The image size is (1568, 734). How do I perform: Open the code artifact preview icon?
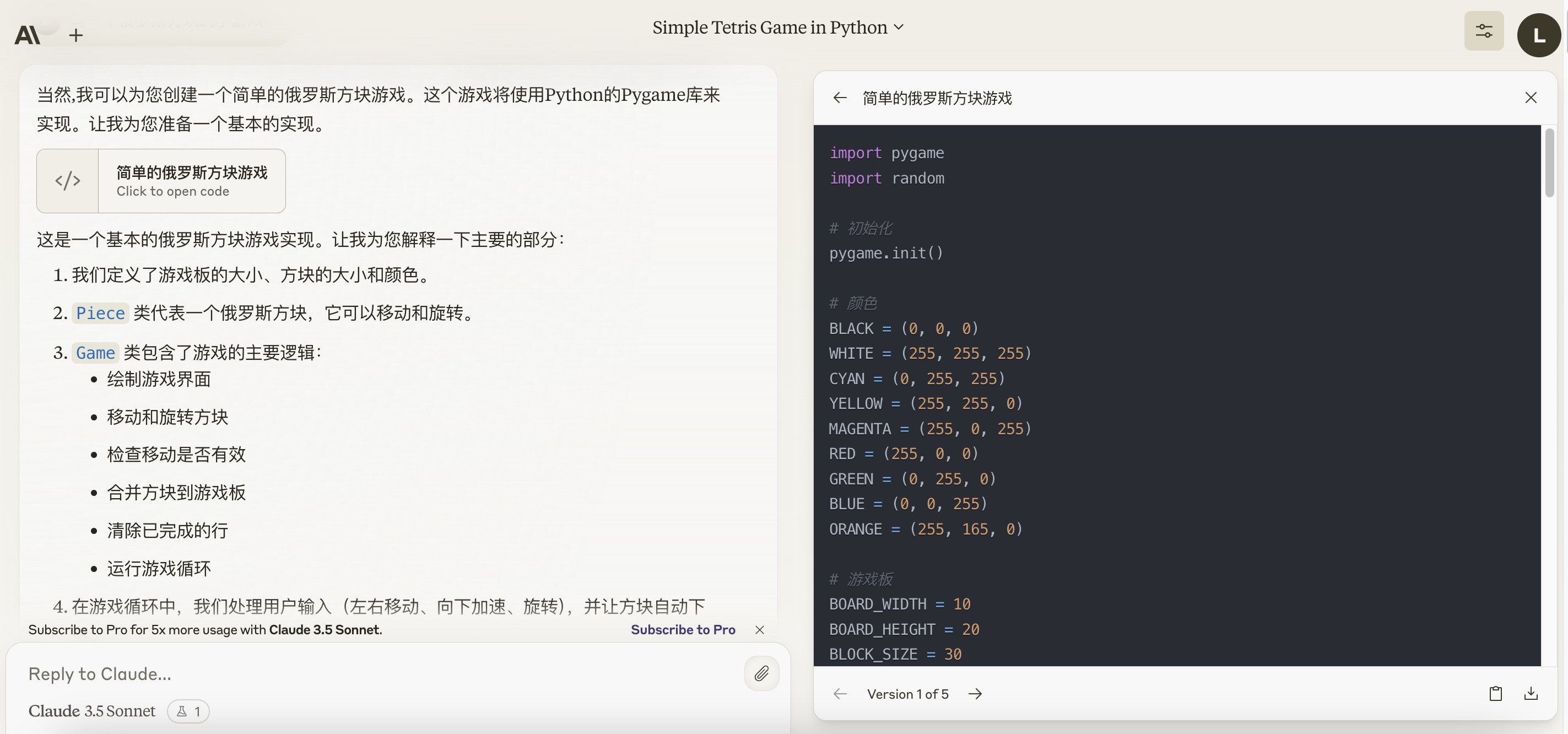68,181
